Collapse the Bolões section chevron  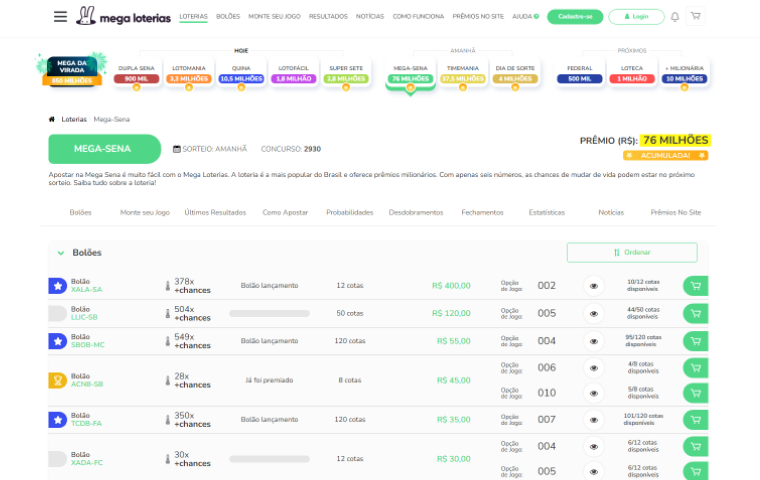(58, 253)
